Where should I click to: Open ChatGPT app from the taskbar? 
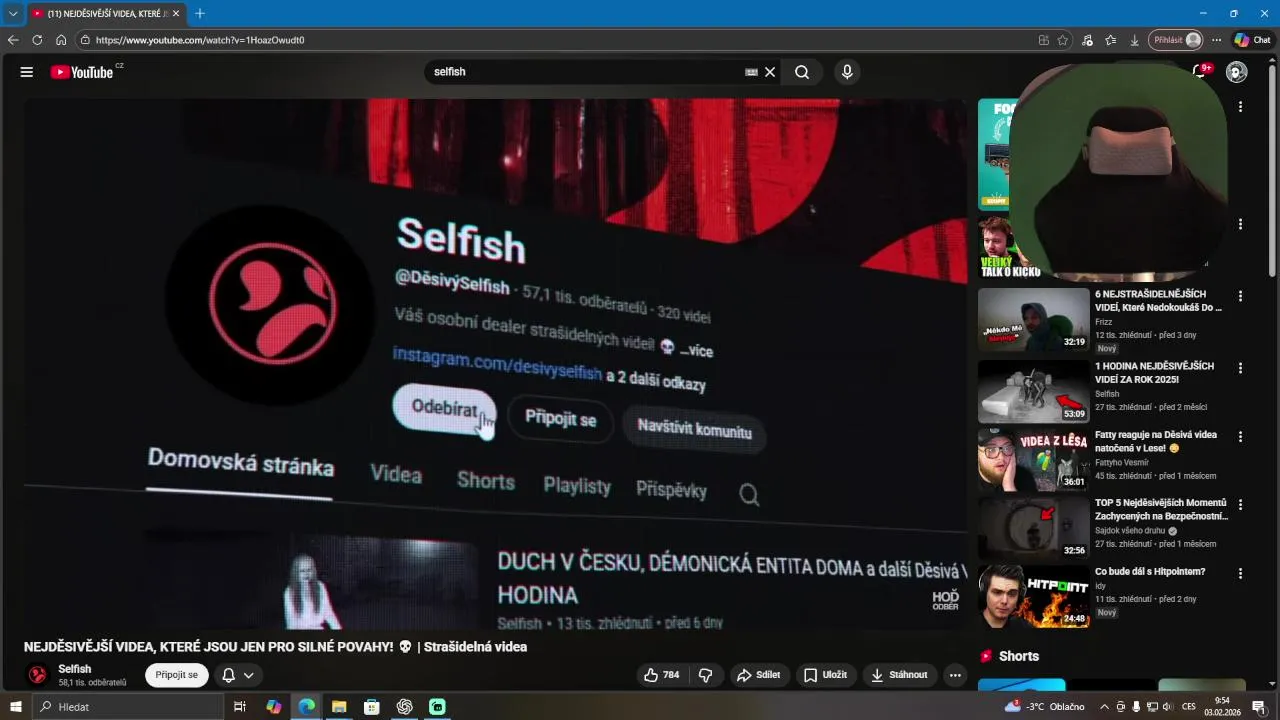405,706
